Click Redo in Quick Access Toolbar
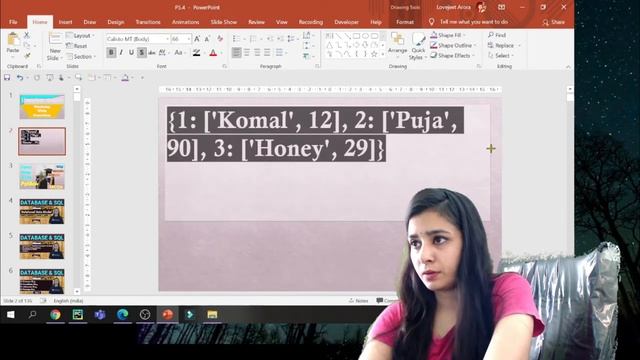 tap(37, 77)
